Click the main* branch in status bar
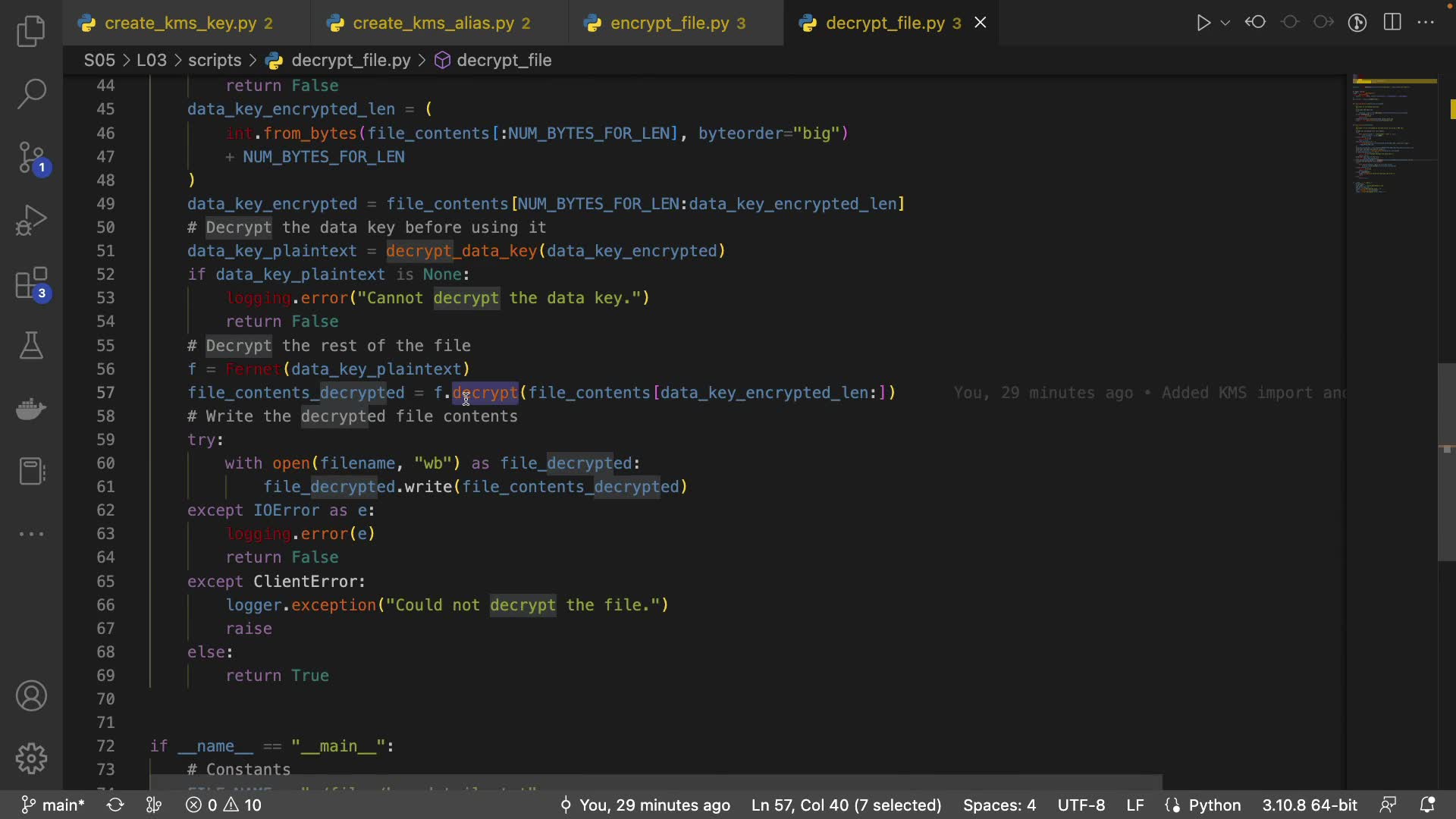This screenshot has height=819, width=1456. click(x=53, y=805)
